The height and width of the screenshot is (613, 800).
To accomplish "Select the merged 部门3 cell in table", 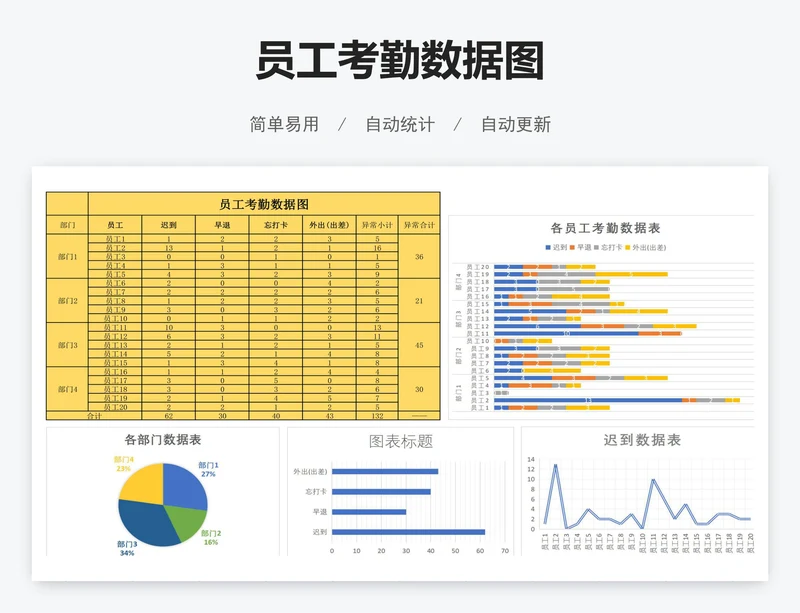I will [x=67, y=345].
